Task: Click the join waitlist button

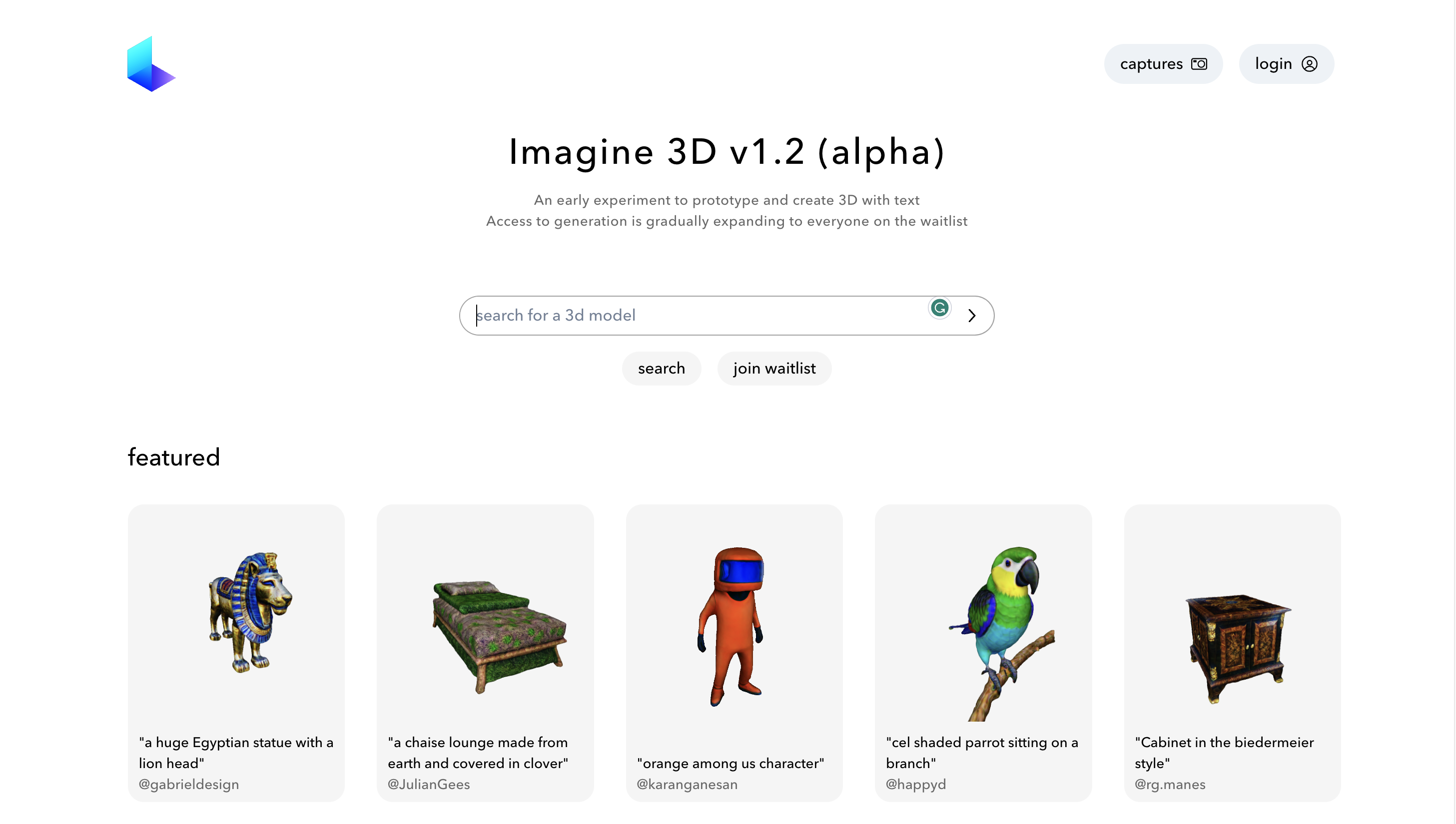Action: pos(774,368)
